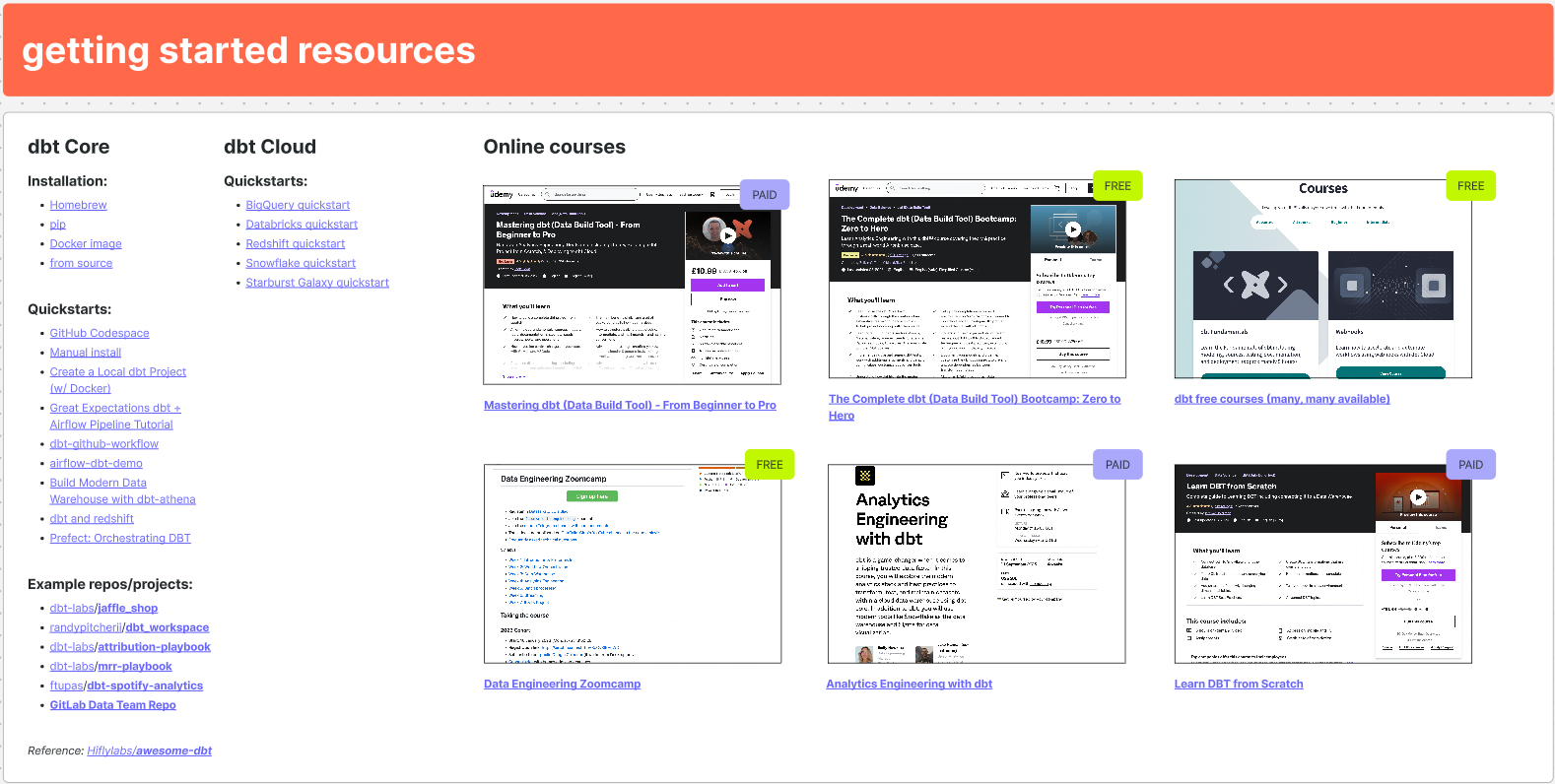Click the Learn DBT from Scratch thumbnail
The image size is (1555, 784).
[x=1322, y=563]
